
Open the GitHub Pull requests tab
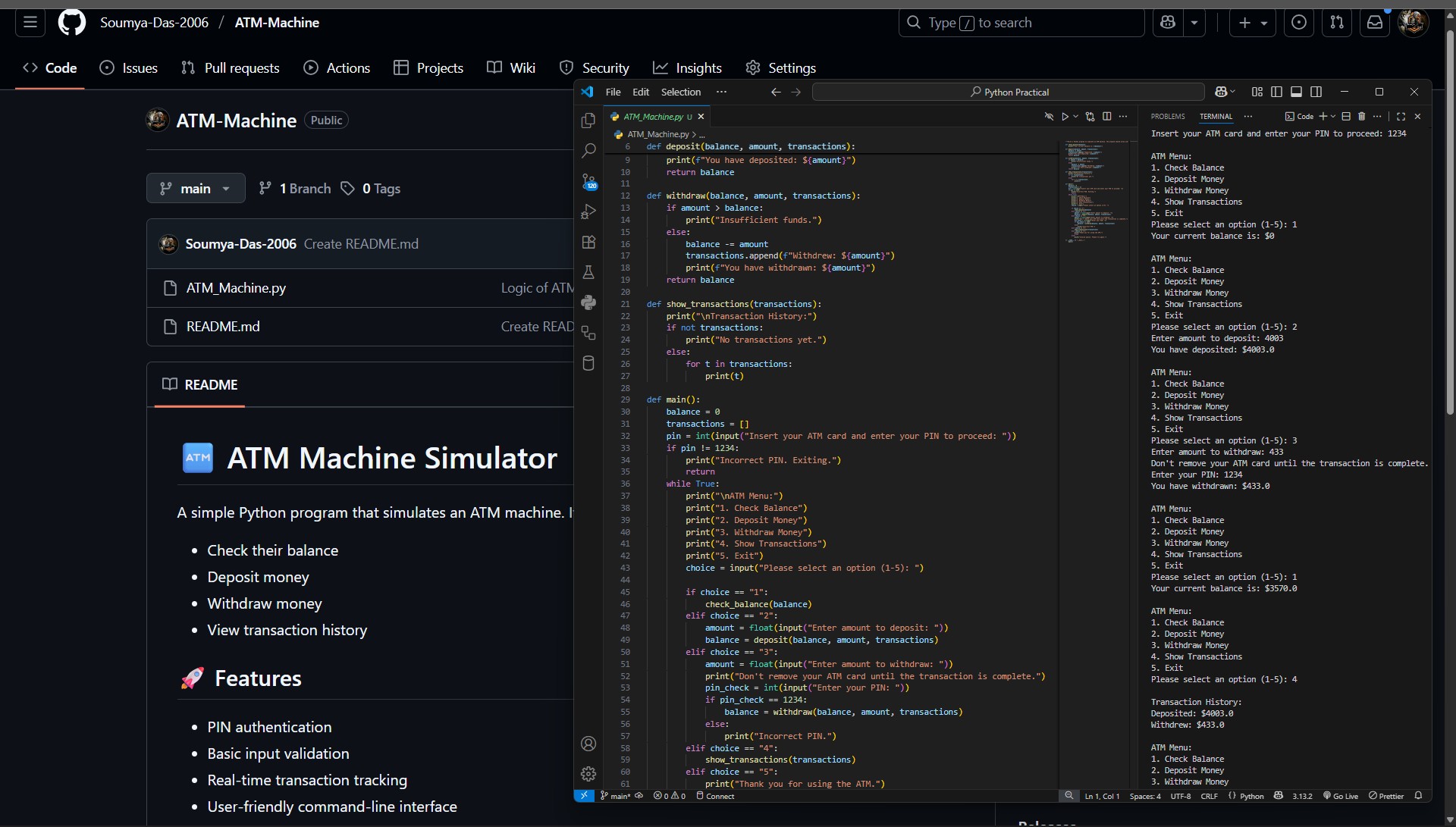point(231,67)
